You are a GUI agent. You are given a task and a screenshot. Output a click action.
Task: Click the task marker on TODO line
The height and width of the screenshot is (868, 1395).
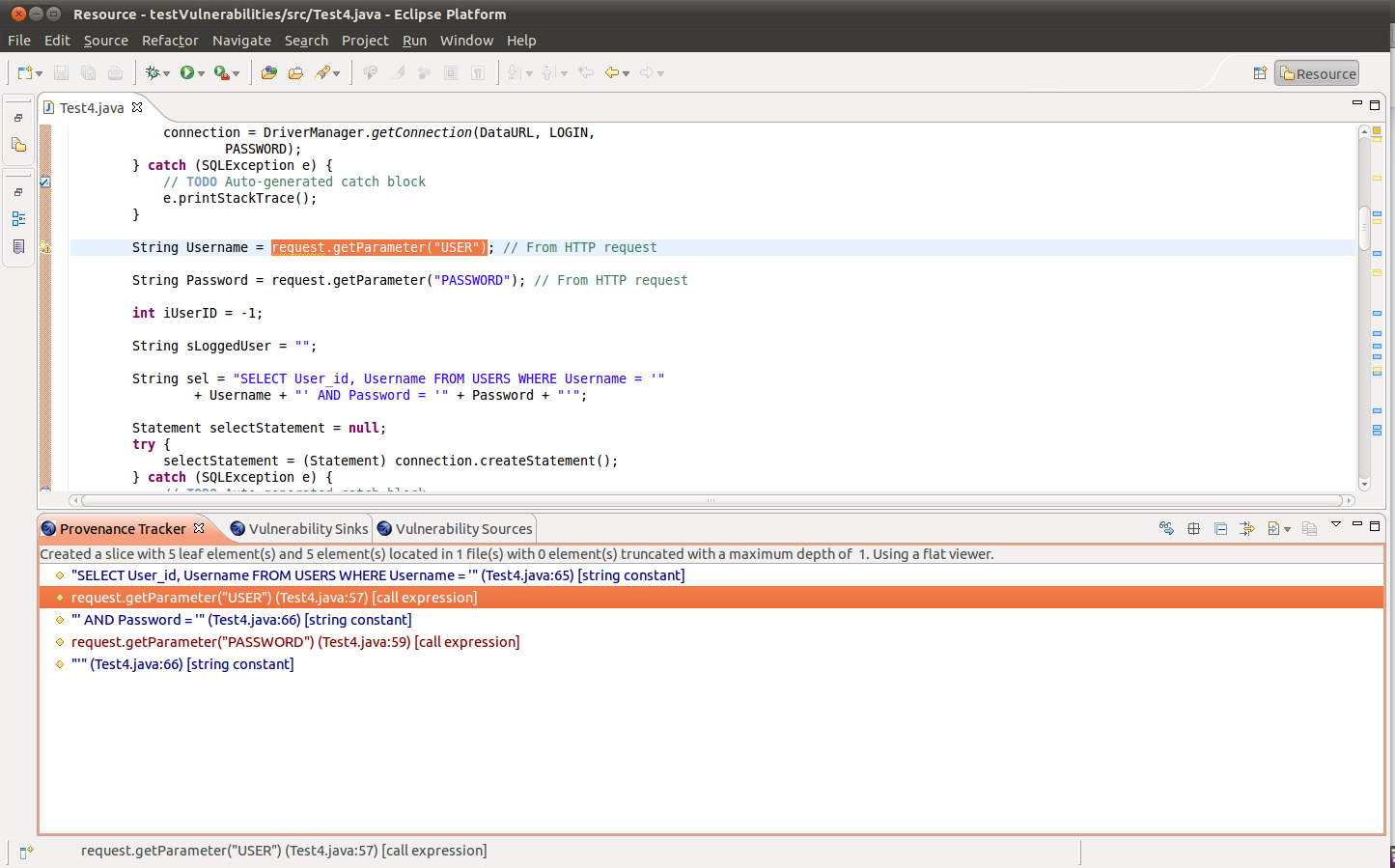(x=45, y=182)
